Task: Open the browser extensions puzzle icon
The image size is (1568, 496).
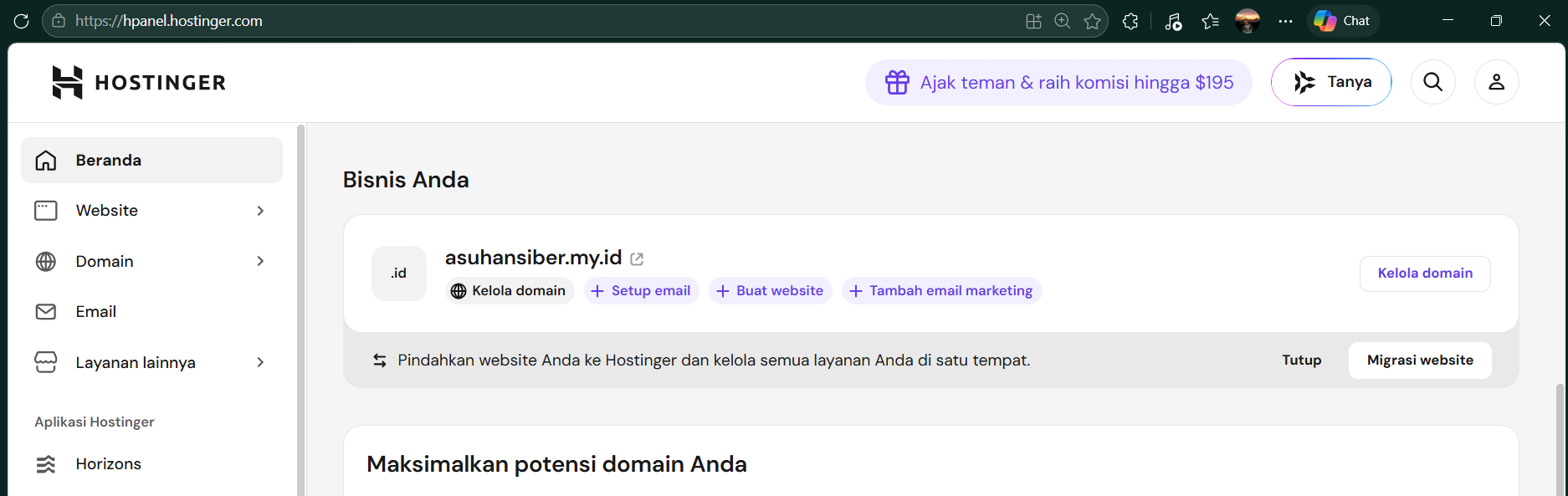Action: [x=1130, y=21]
